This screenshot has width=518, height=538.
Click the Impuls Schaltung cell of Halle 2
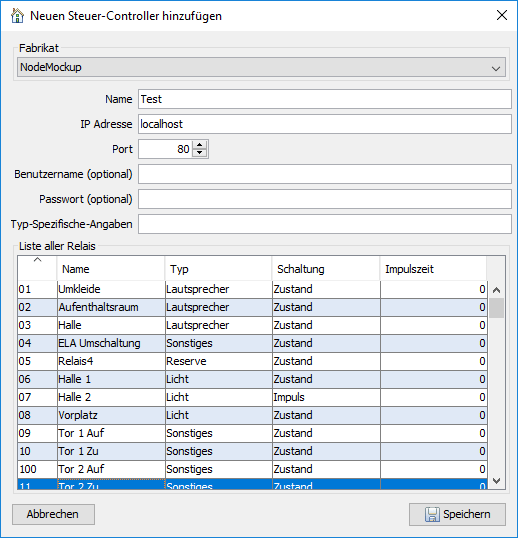pos(326,397)
